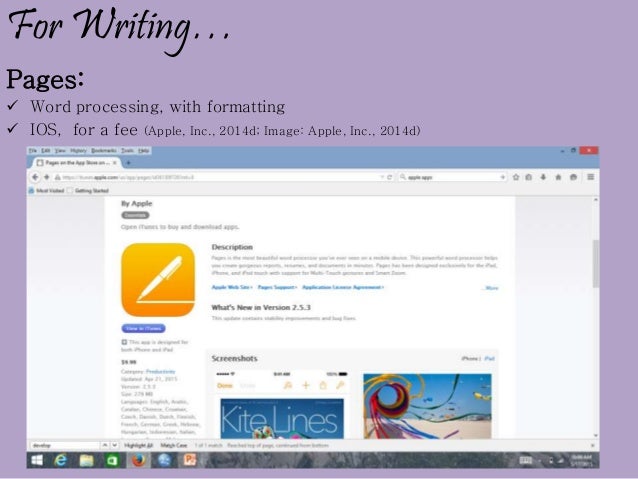Open the colorful kite beach screenshot
Viewport: 638px width, 479px height.
(x=427, y=406)
